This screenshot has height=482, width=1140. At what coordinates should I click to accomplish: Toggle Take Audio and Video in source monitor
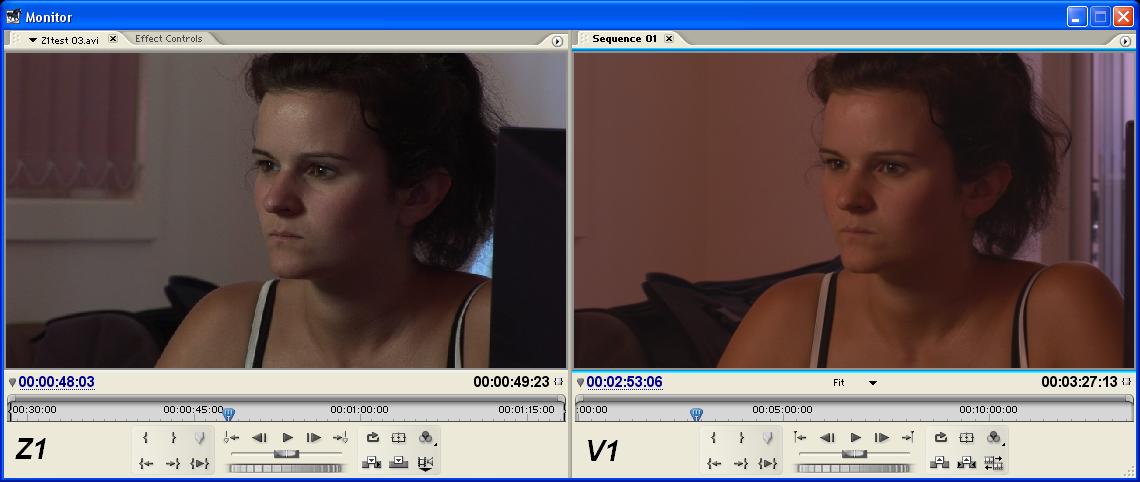click(x=426, y=462)
